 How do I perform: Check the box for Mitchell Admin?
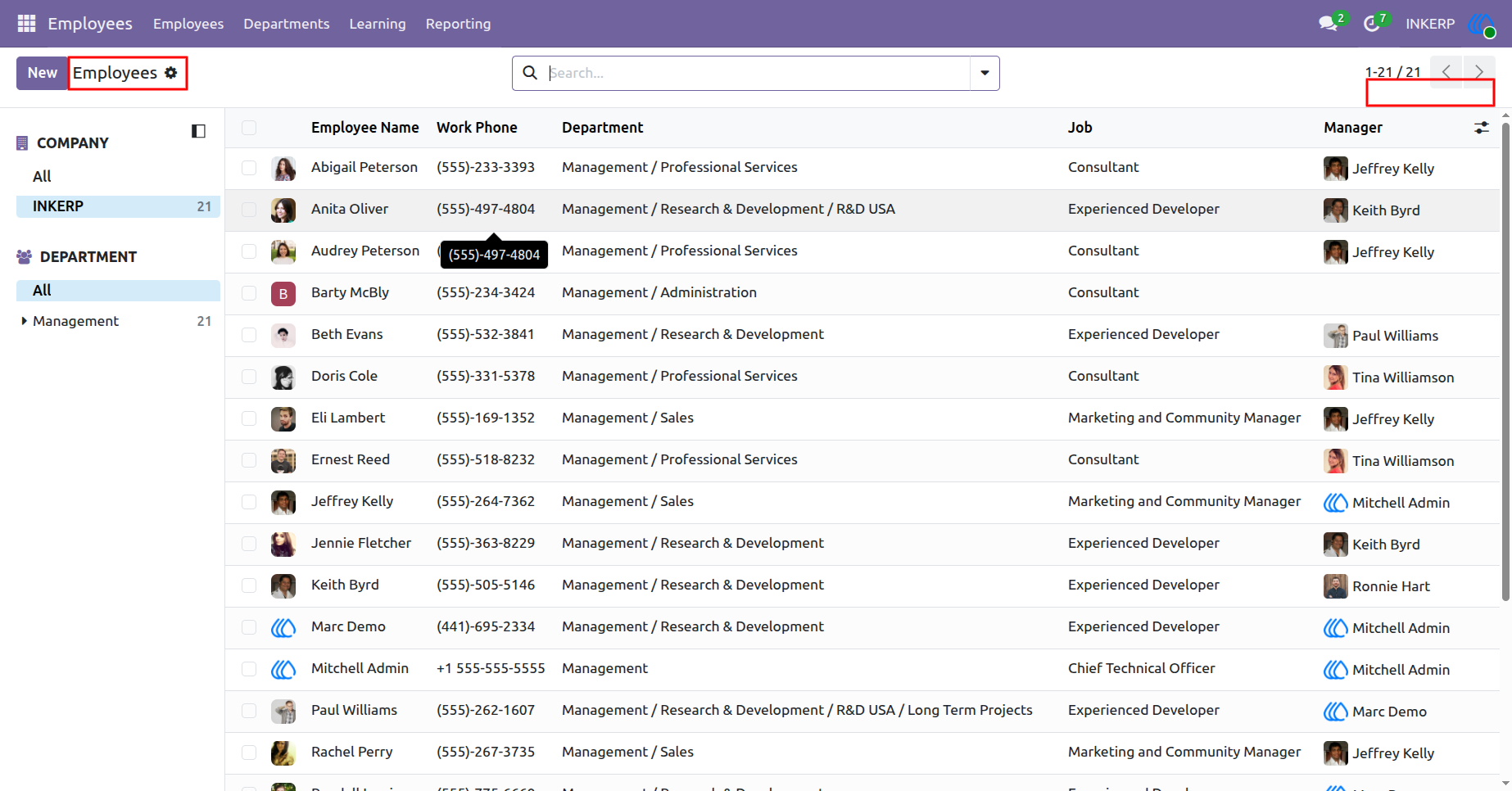point(249,669)
